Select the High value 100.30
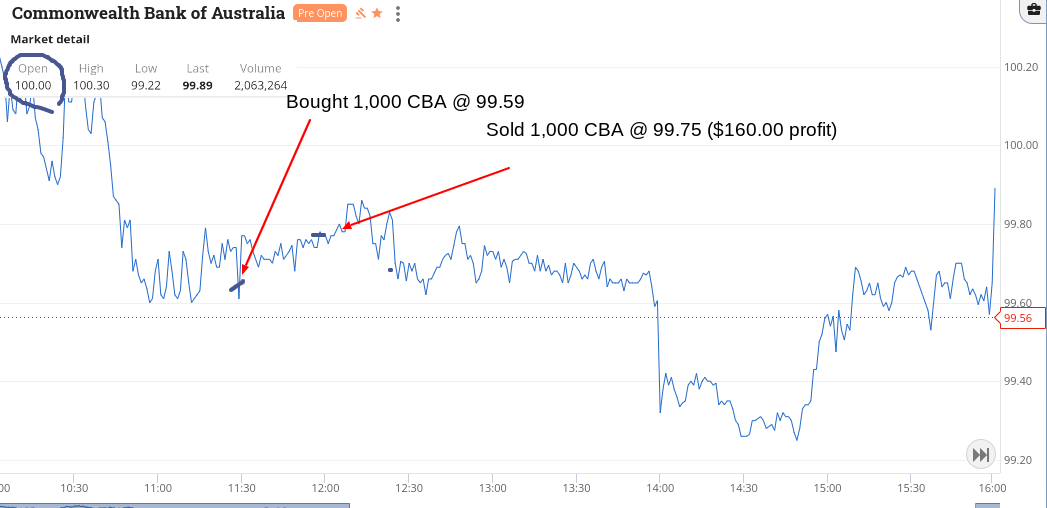Viewport: 1047px width, 508px height. coord(91,85)
